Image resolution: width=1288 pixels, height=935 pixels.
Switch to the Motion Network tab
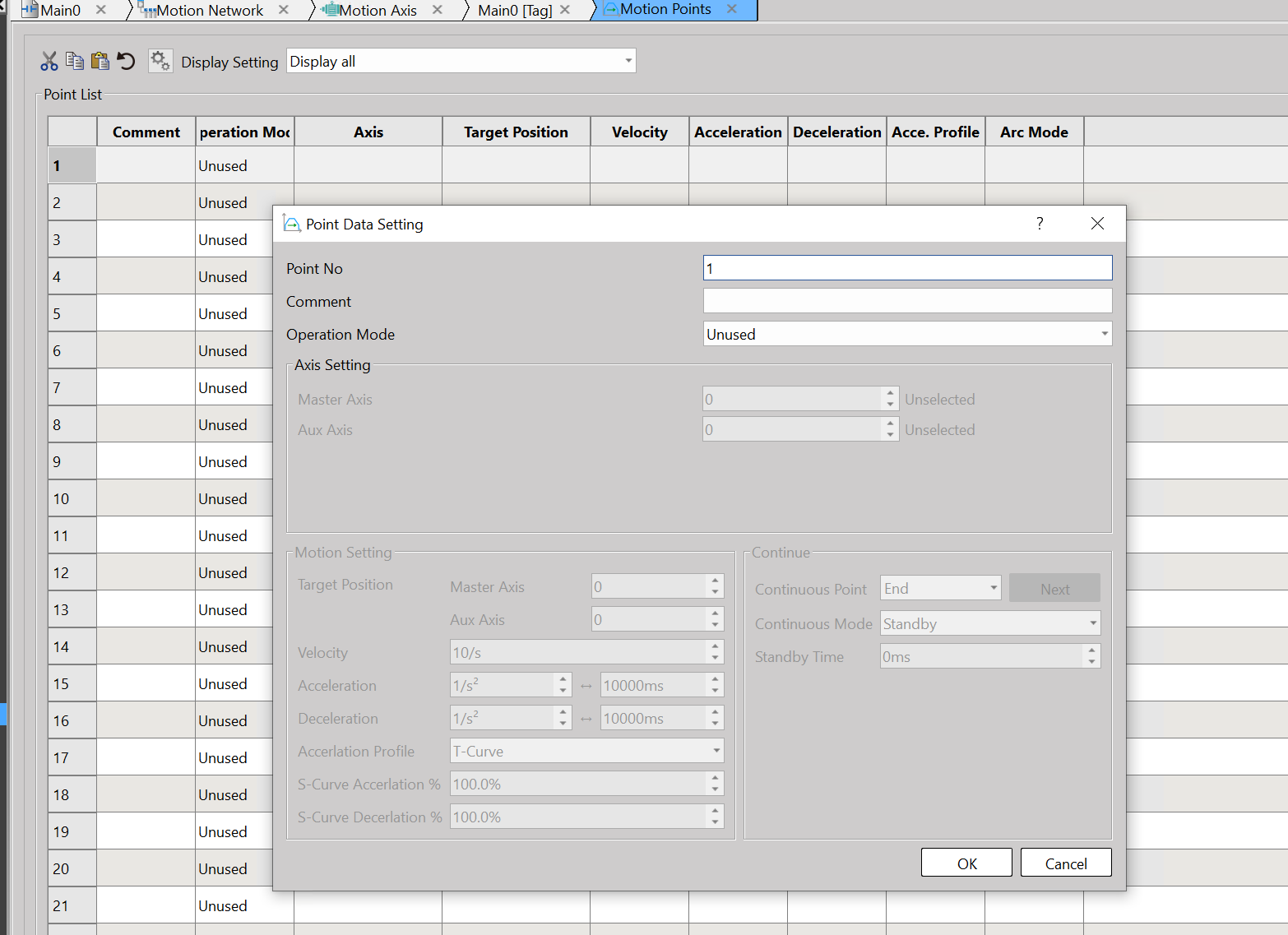pyautogui.click(x=209, y=11)
